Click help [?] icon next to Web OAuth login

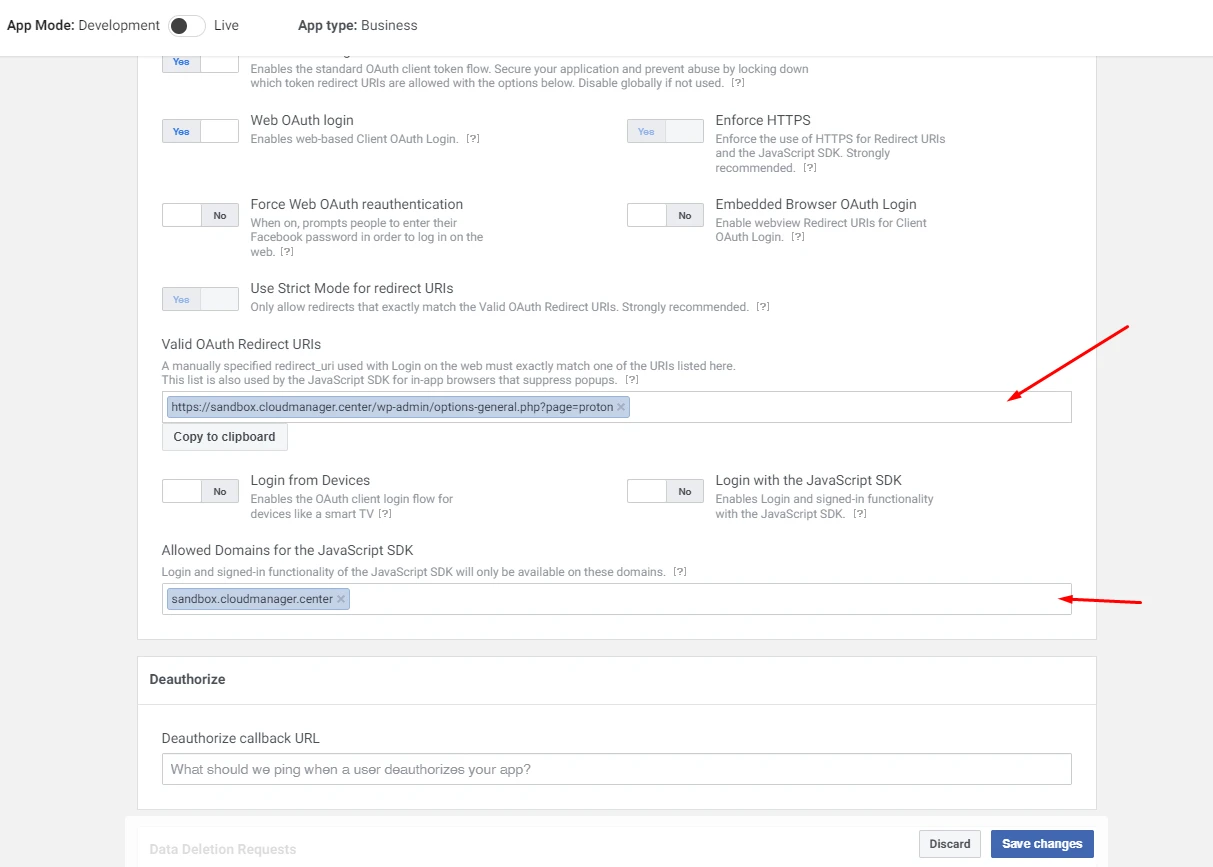pyautogui.click(x=473, y=139)
